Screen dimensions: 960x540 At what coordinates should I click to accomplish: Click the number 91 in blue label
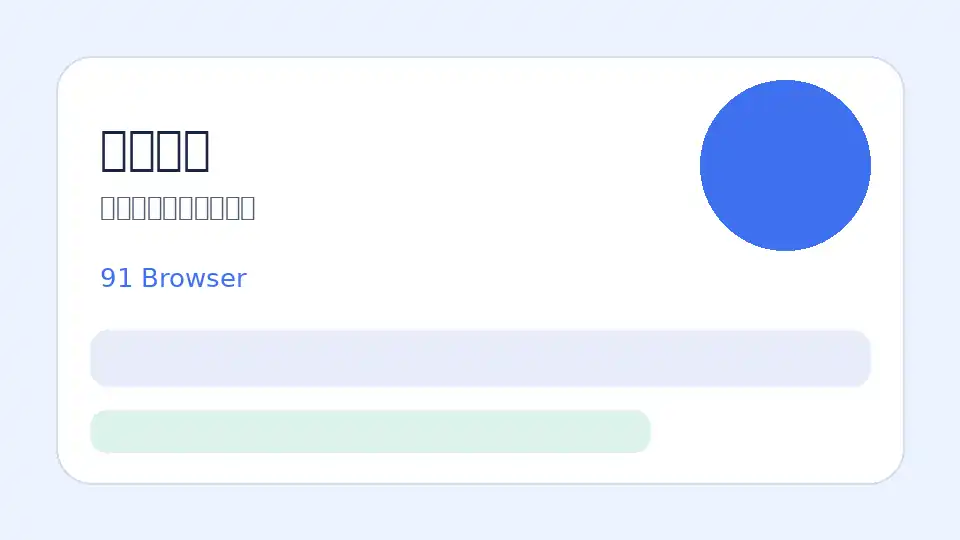coord(116,278)
